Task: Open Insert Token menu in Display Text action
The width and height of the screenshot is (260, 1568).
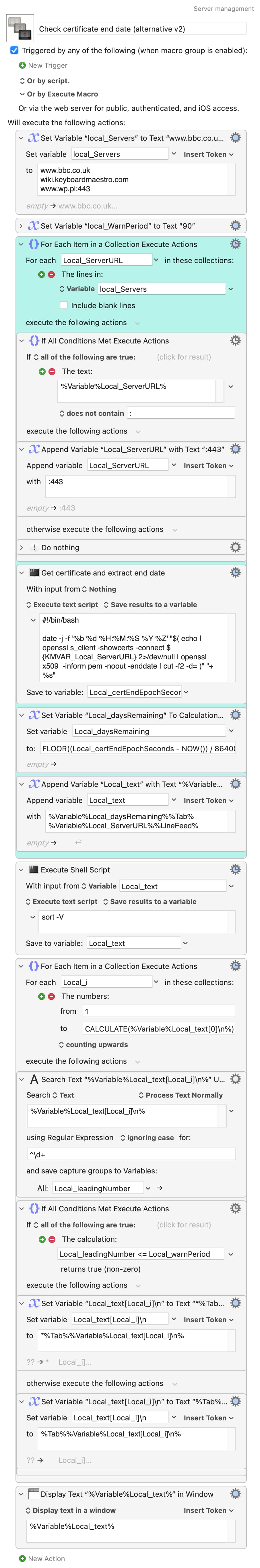Action: pyautogui.click(x=209, y=1510)
